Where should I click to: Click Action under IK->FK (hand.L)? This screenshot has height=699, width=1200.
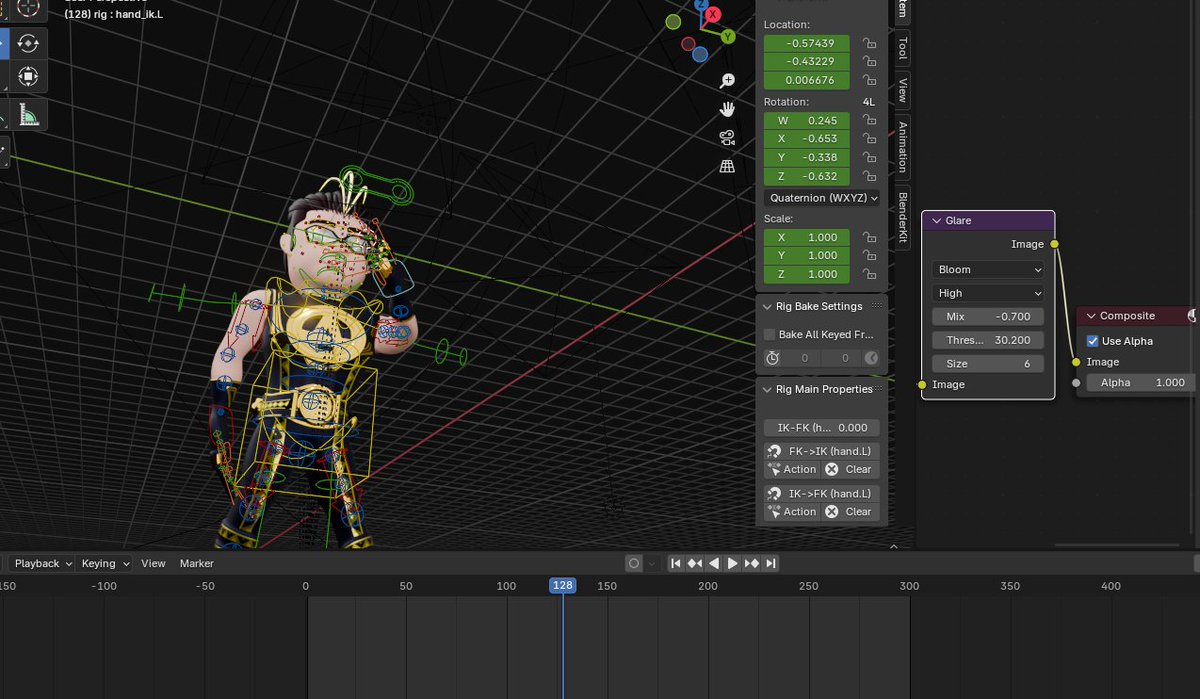pyautogui.click(x=791, y=511)
